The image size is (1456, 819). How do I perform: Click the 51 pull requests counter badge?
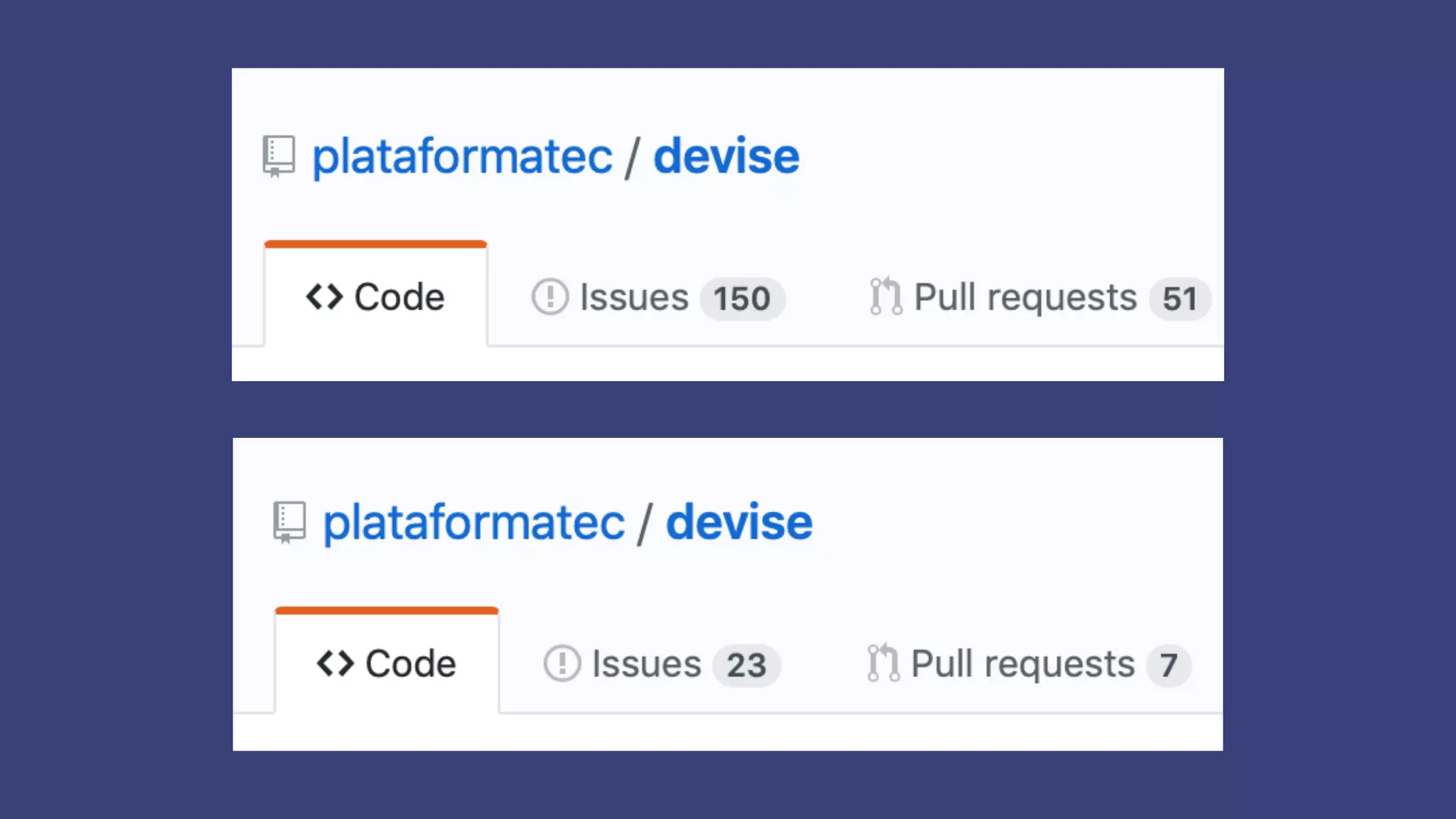point(1179,299)
